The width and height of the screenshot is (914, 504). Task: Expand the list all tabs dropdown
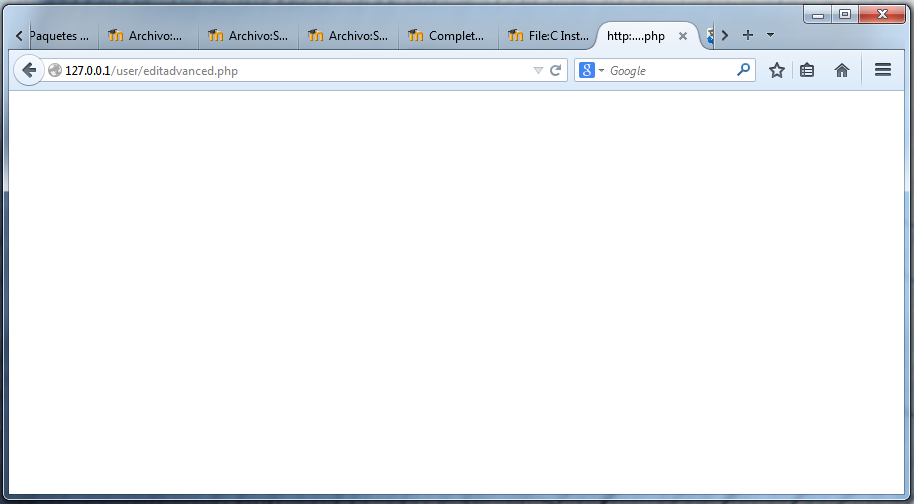770,35
